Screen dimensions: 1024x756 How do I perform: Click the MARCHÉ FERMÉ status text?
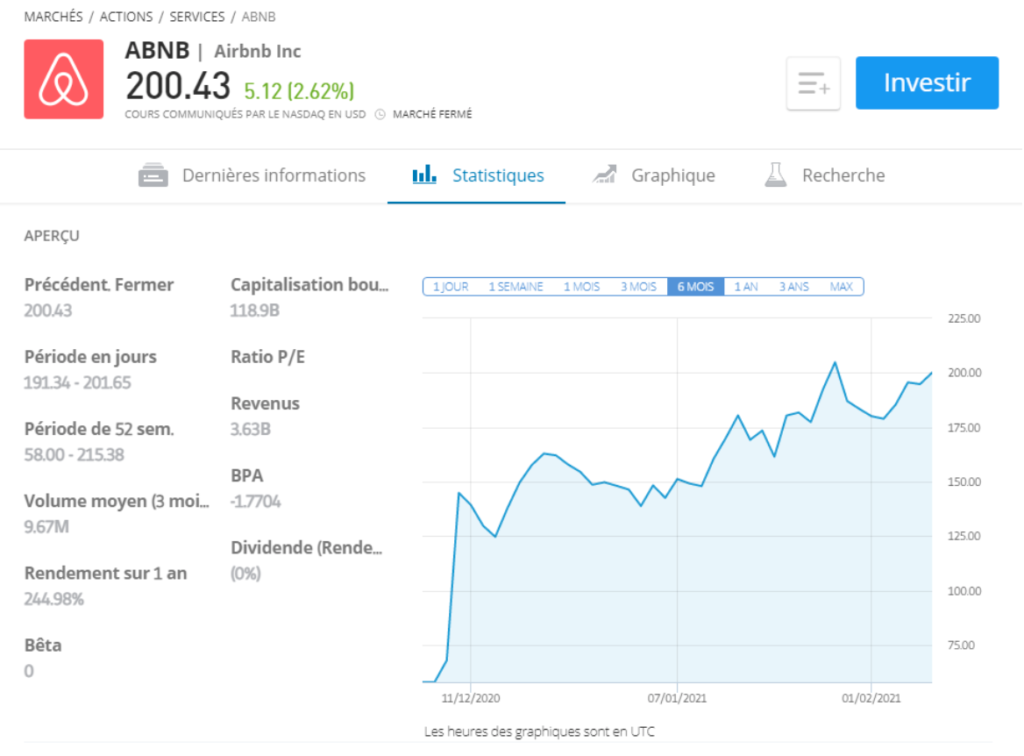pyautogui.click(x=432, y=114)
